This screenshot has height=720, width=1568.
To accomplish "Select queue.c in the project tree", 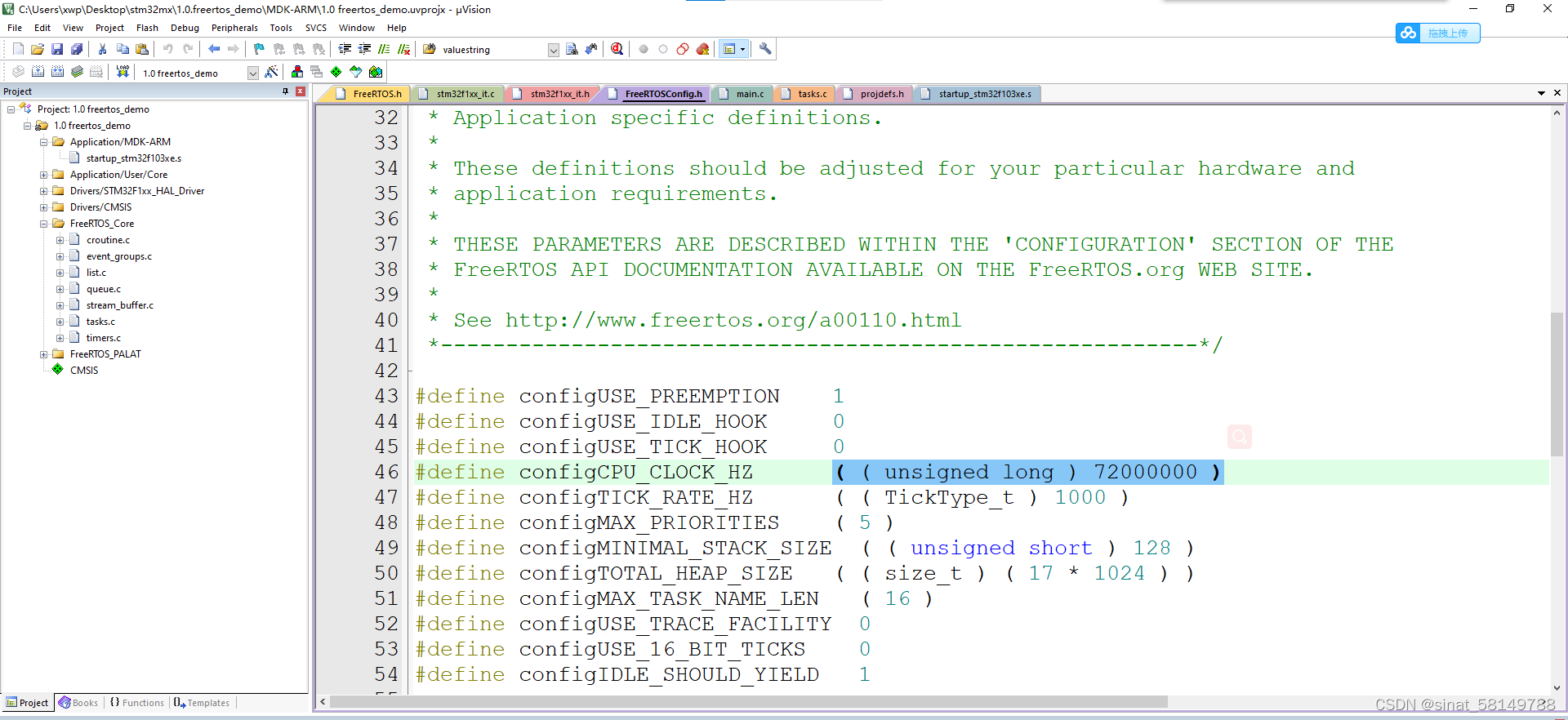I will (x=104, y=289).
